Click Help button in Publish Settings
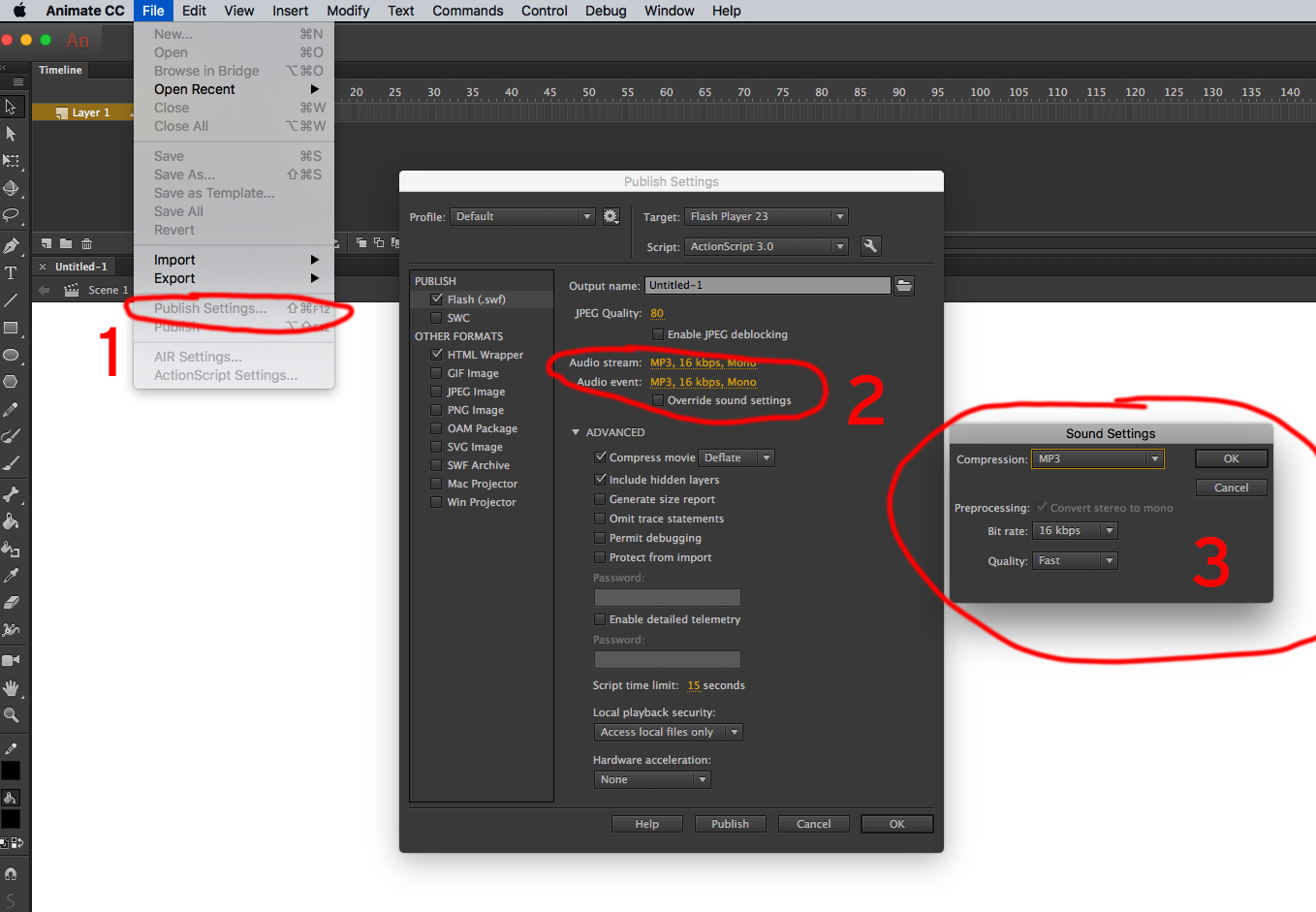The width and height of the screenshot is (1316, 912). tap(646, 824)
